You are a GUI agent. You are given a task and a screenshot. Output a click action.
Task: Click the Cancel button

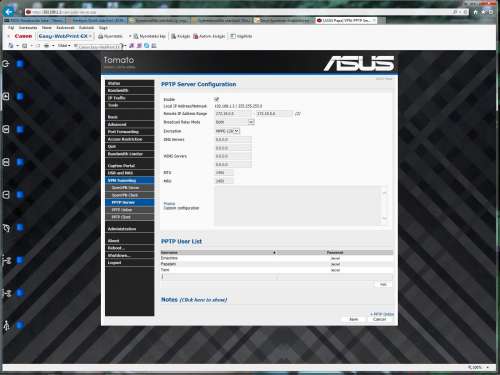pyautogui.click(x=379, y=319)
